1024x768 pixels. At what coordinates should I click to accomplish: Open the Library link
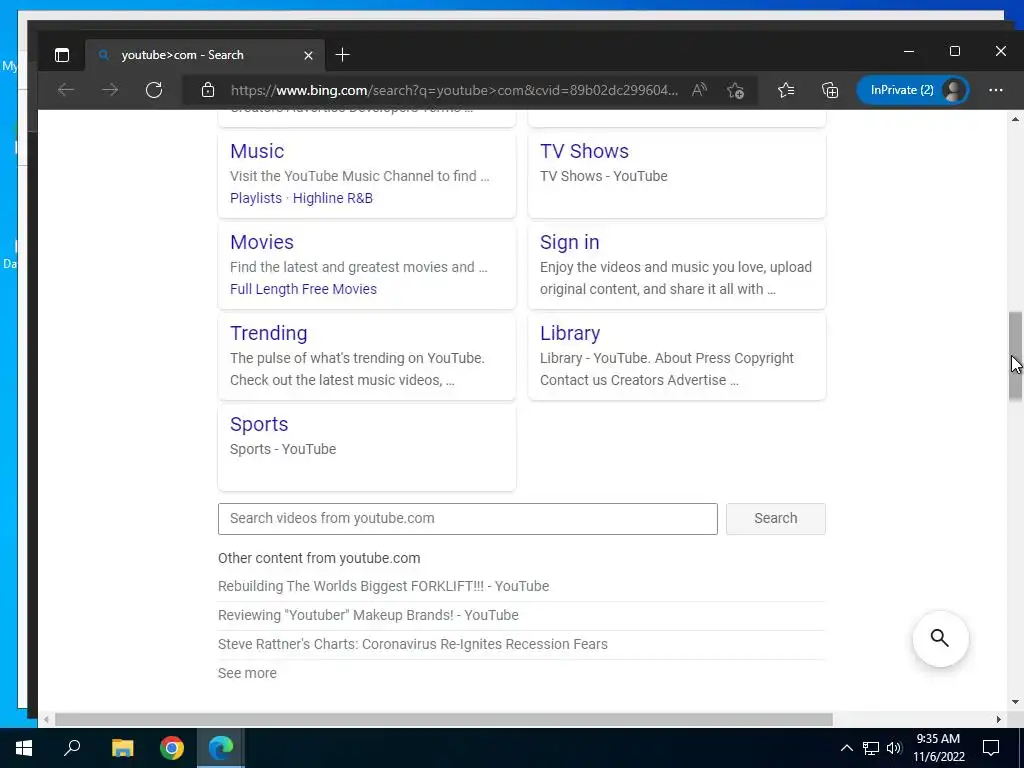(x=569, y=332)
